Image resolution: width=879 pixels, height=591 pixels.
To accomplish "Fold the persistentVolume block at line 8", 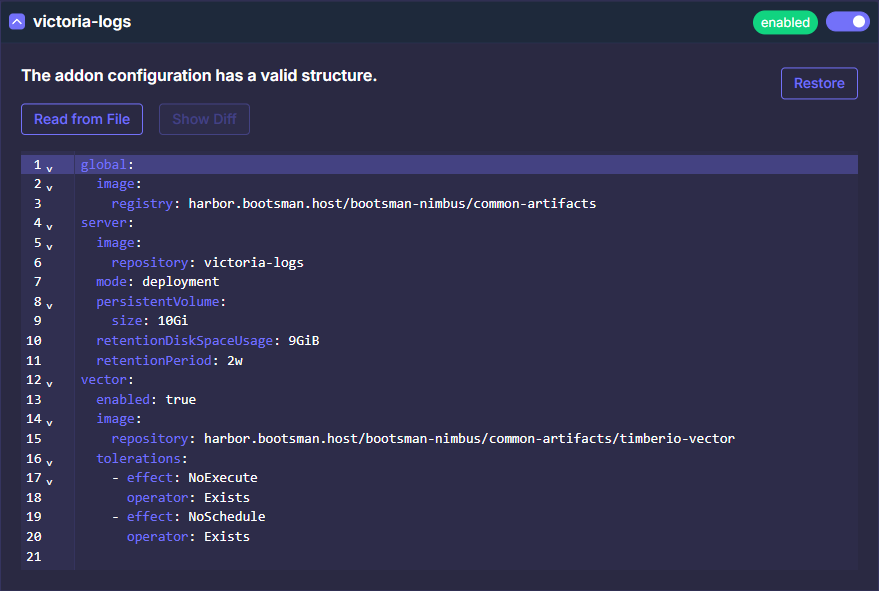I will coord(49,304).
